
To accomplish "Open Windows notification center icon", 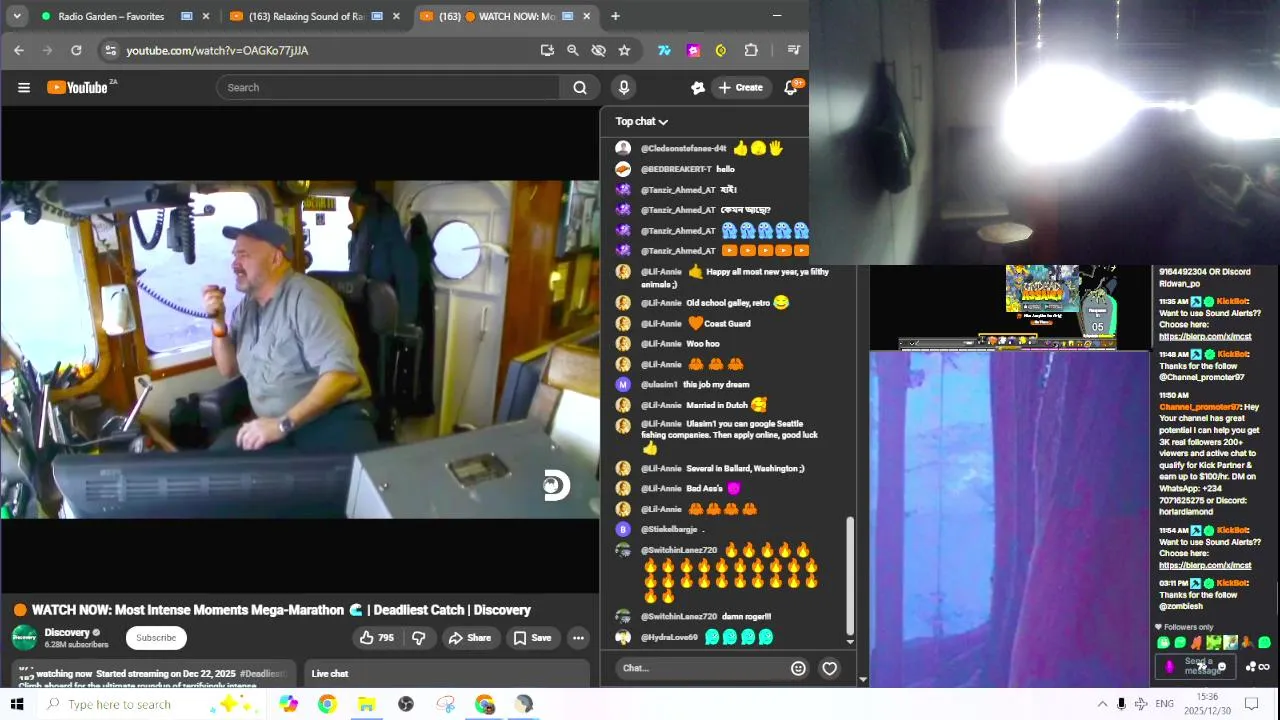I will (x=1251, y=704).
